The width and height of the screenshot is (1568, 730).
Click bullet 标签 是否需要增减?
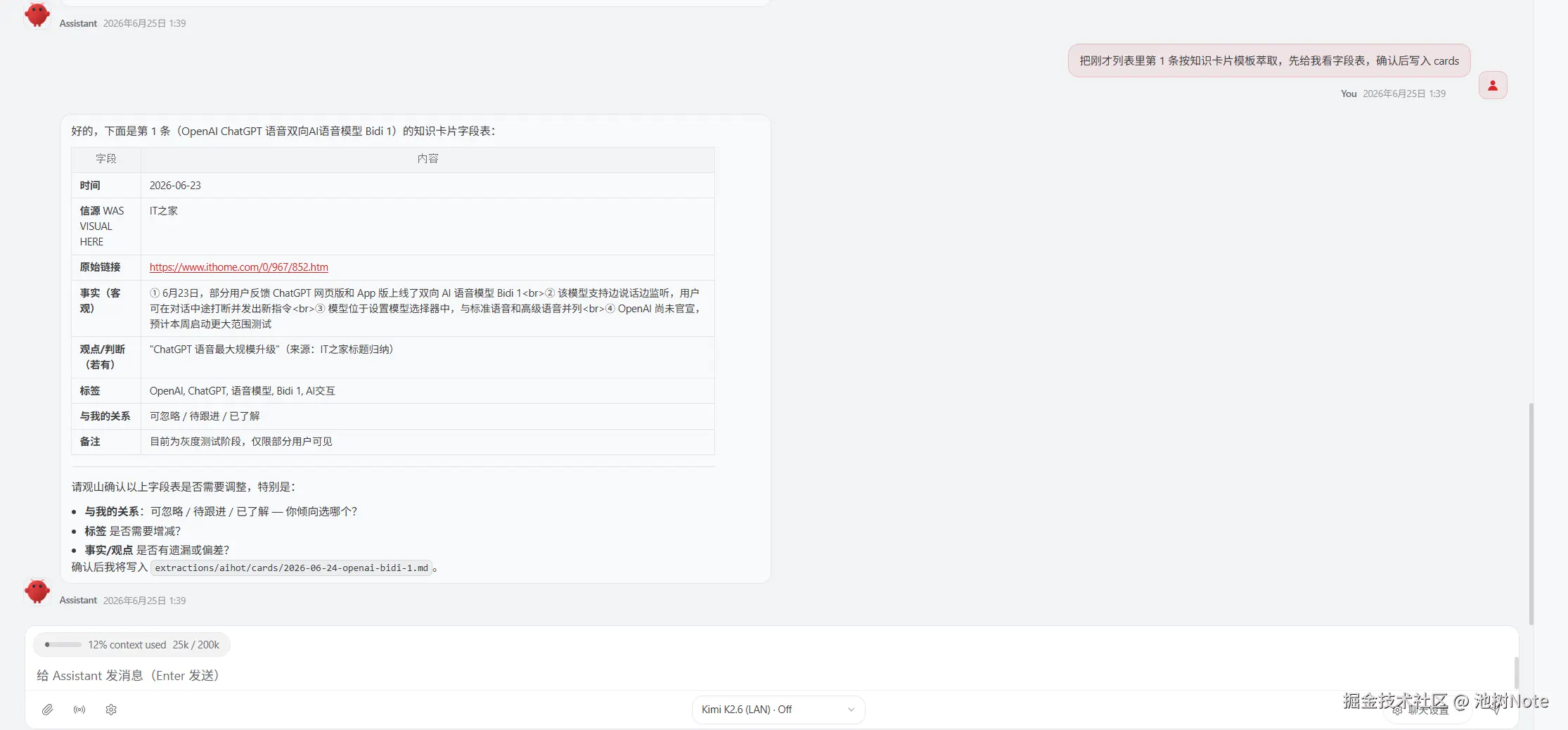point(132,531)
